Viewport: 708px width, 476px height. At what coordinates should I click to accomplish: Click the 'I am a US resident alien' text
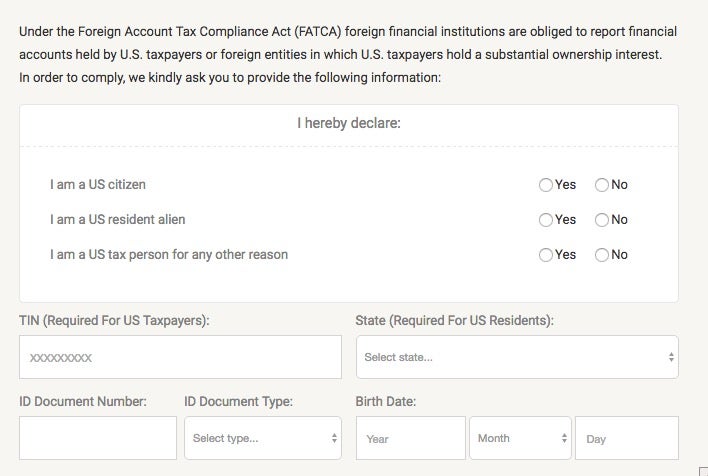[117, 220]
